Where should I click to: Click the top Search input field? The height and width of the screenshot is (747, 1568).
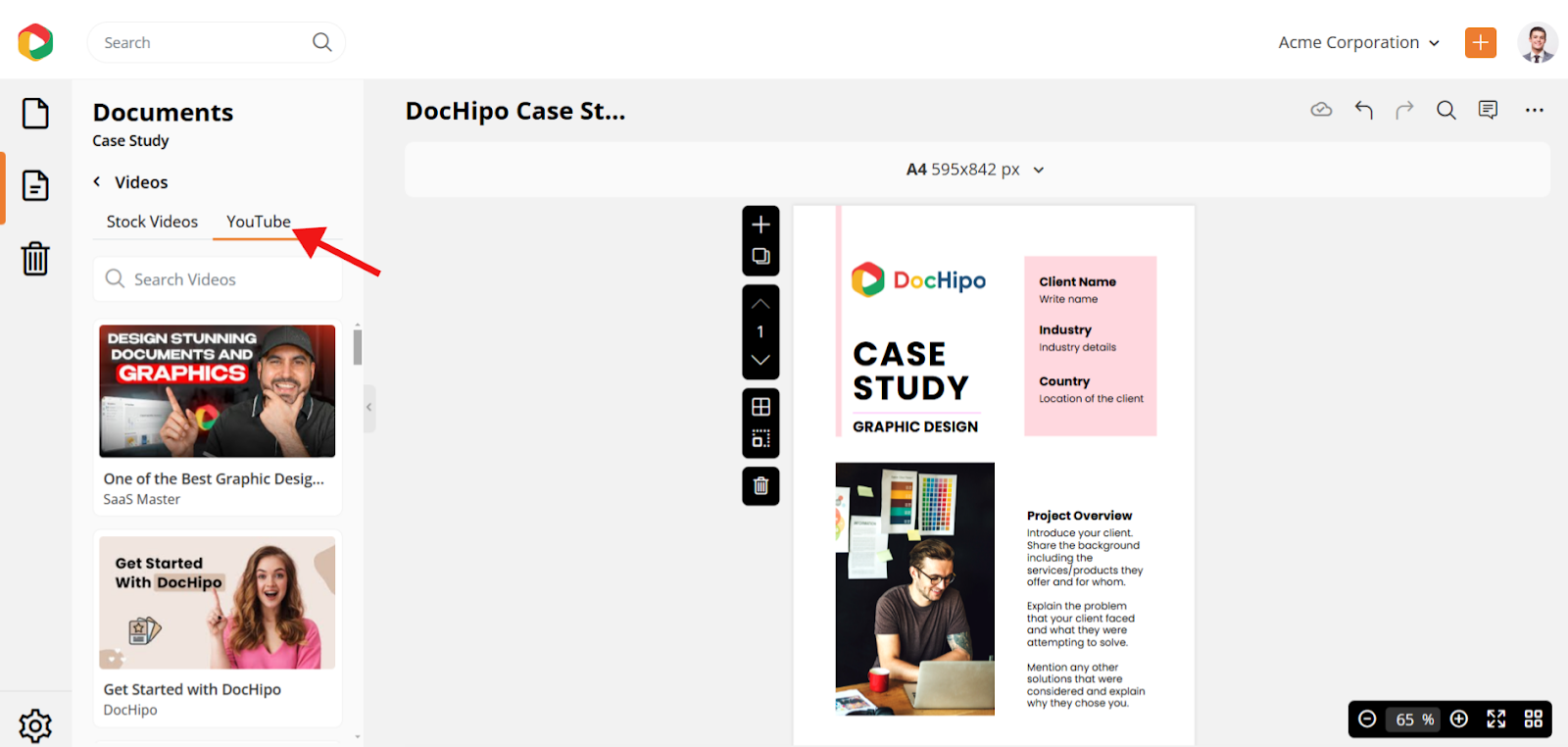point(216,42)
